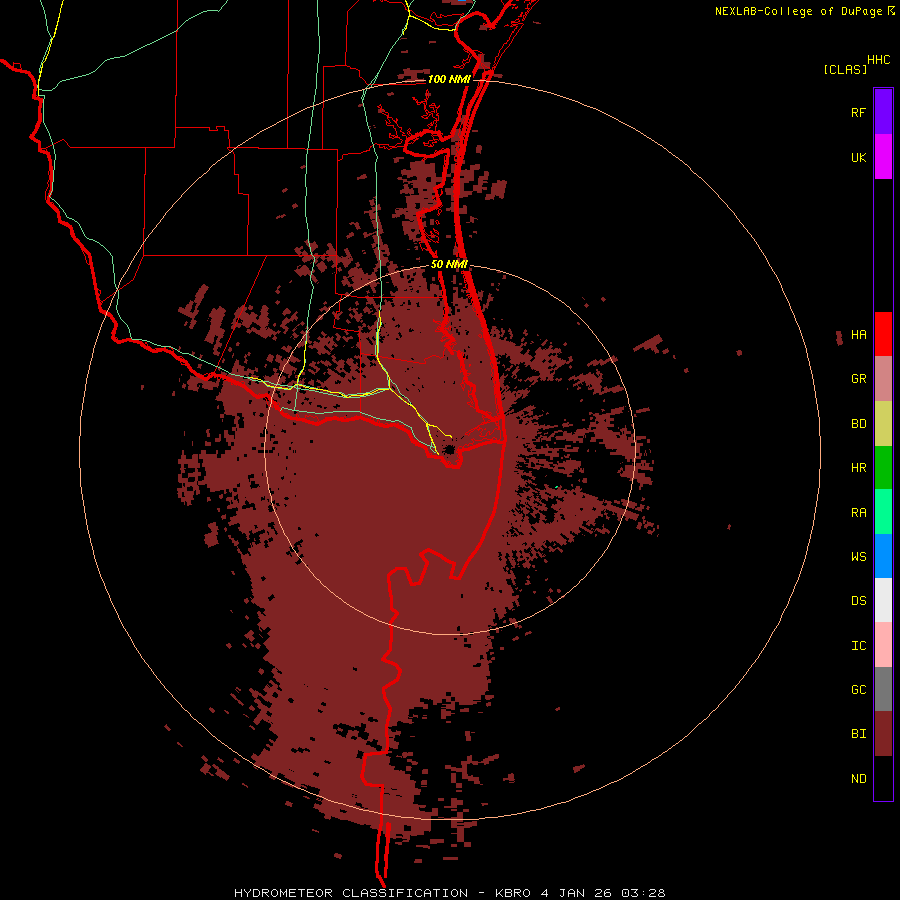
Task: Click the BI legend label
Action: 859,734
